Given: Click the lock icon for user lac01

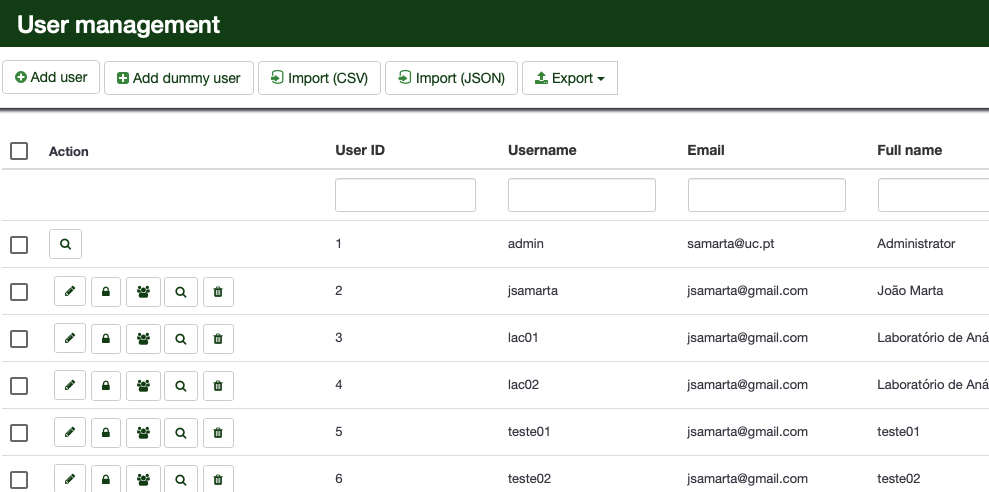Looking at the screenshot, I should (106, 339).
